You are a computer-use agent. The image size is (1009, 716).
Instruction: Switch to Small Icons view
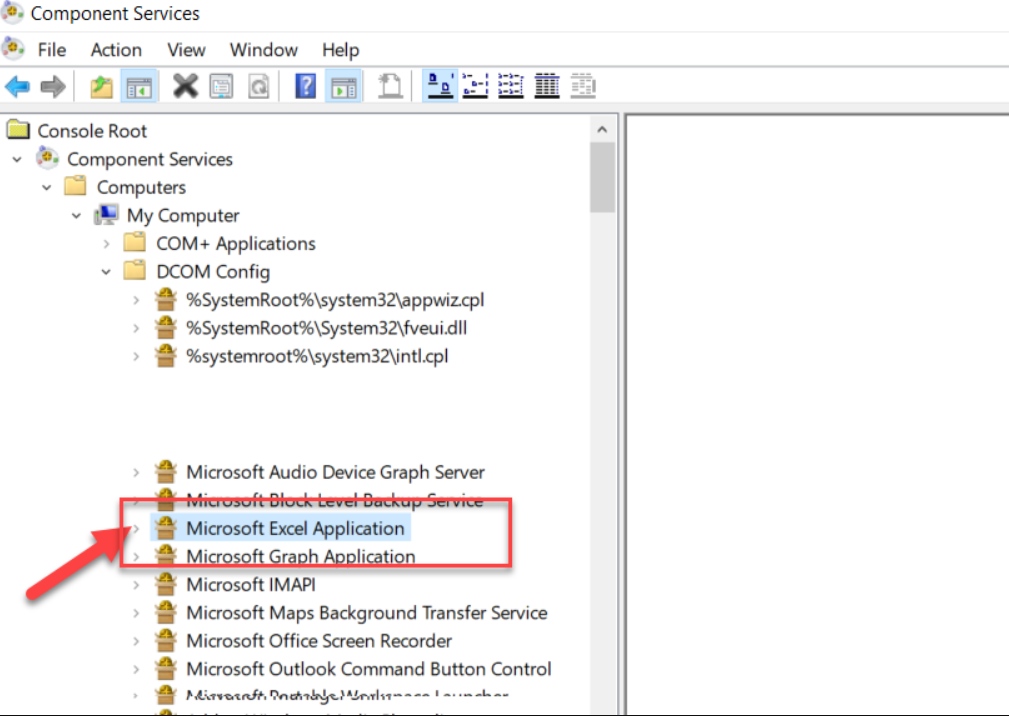click(476, 86)
